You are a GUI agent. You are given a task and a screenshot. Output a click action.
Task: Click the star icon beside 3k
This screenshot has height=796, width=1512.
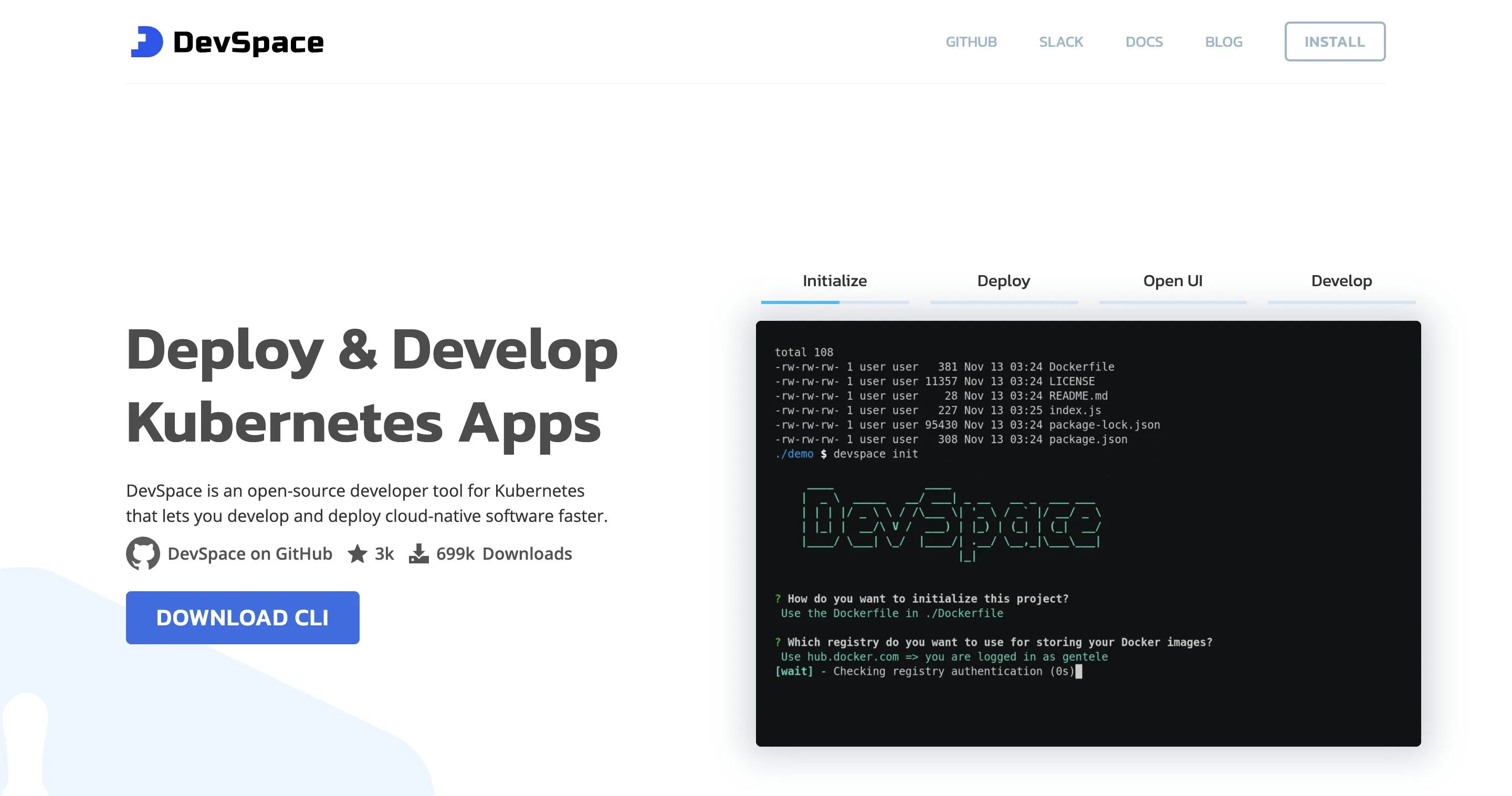(358, 553)
